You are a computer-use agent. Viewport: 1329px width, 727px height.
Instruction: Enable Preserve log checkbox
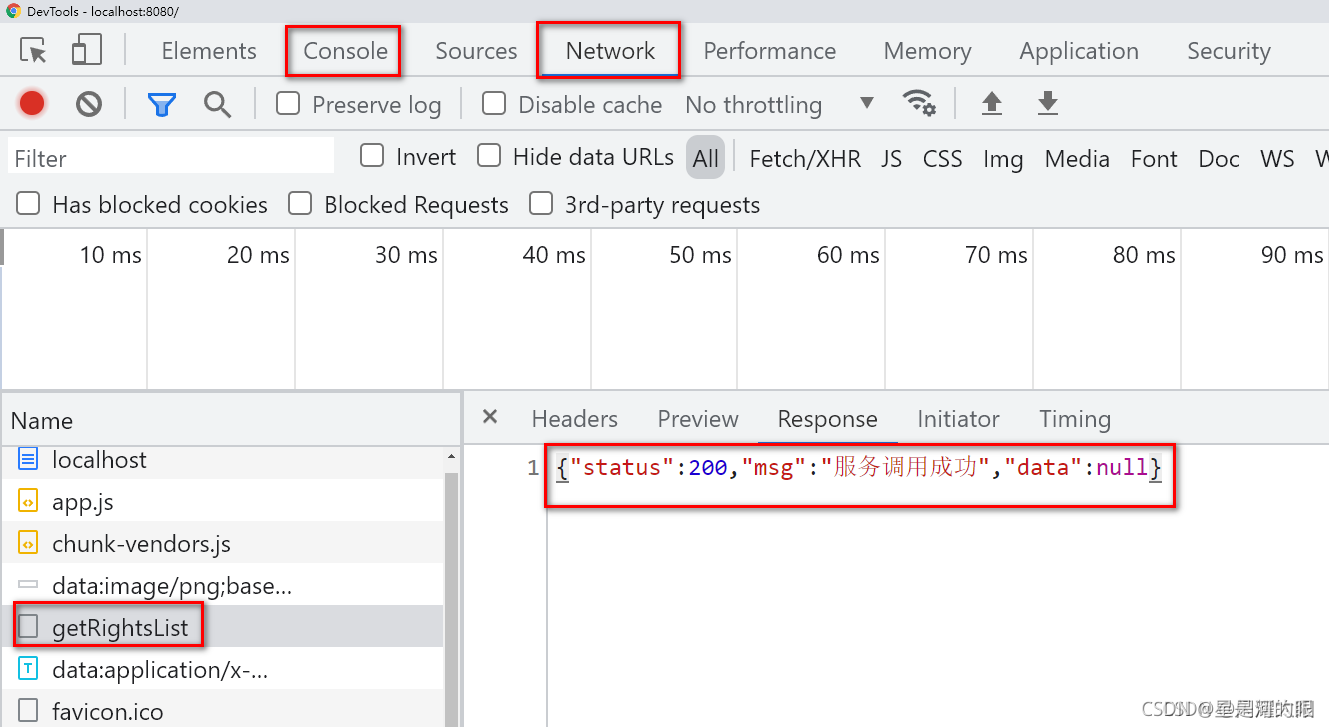[x=288, y=103]
